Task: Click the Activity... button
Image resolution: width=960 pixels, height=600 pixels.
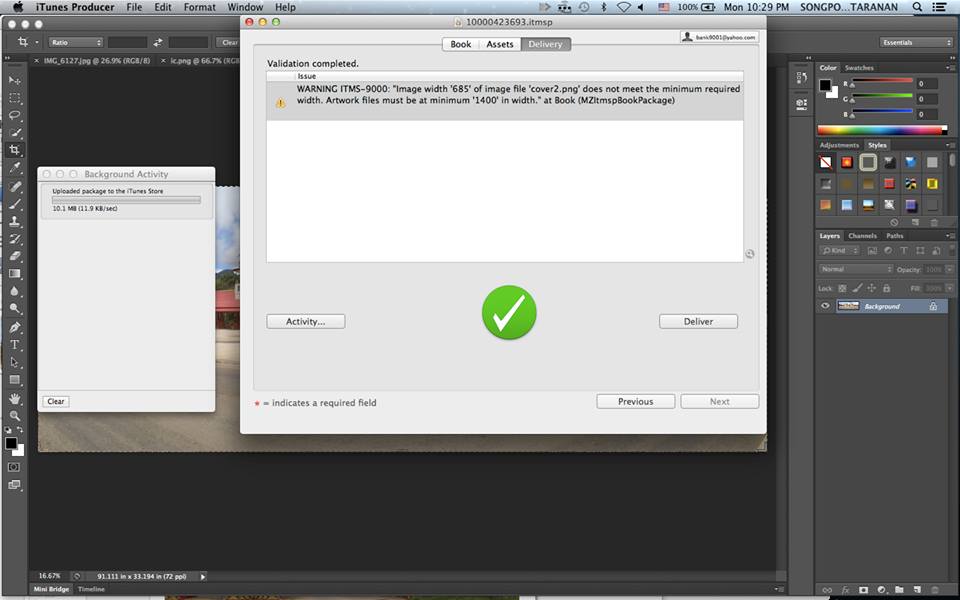Action: pyautogui.click(x=306, y=321)
